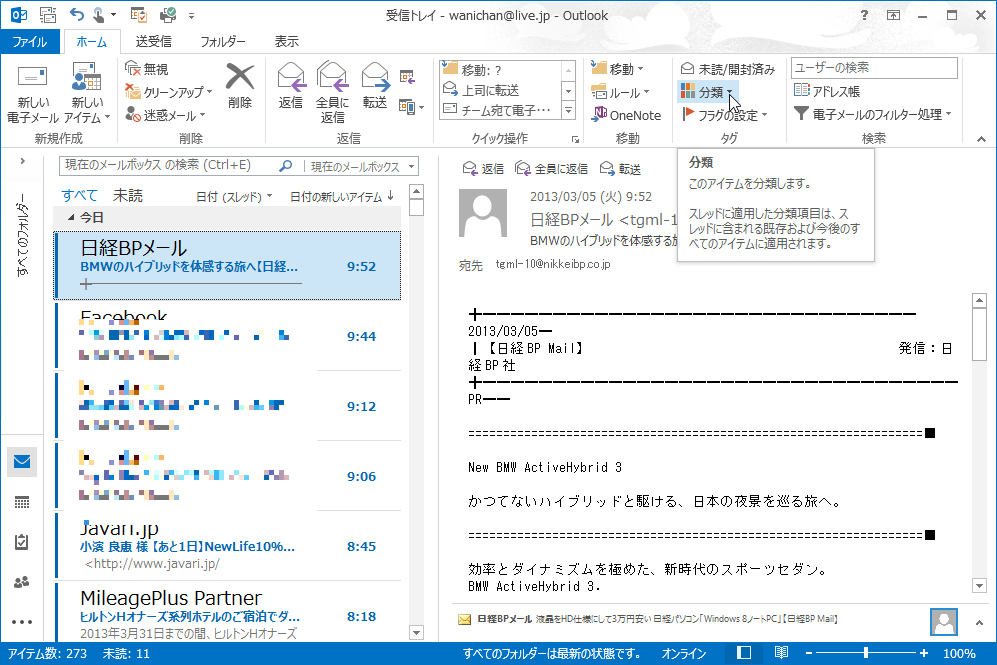Switch to Calendar view in navigation
997x665 pixels.
coord(22,503)
